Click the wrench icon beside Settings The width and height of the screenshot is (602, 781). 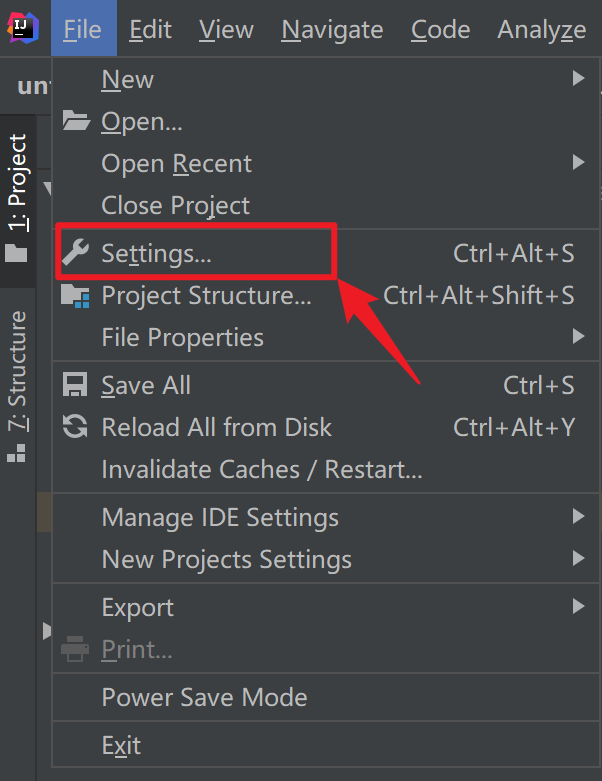[76, 252]
